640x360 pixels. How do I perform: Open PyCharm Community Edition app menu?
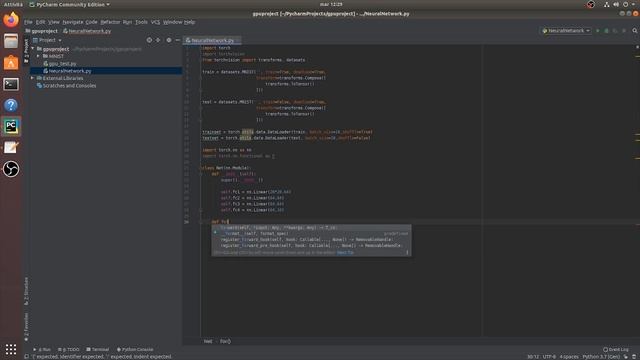pos(69,4)
